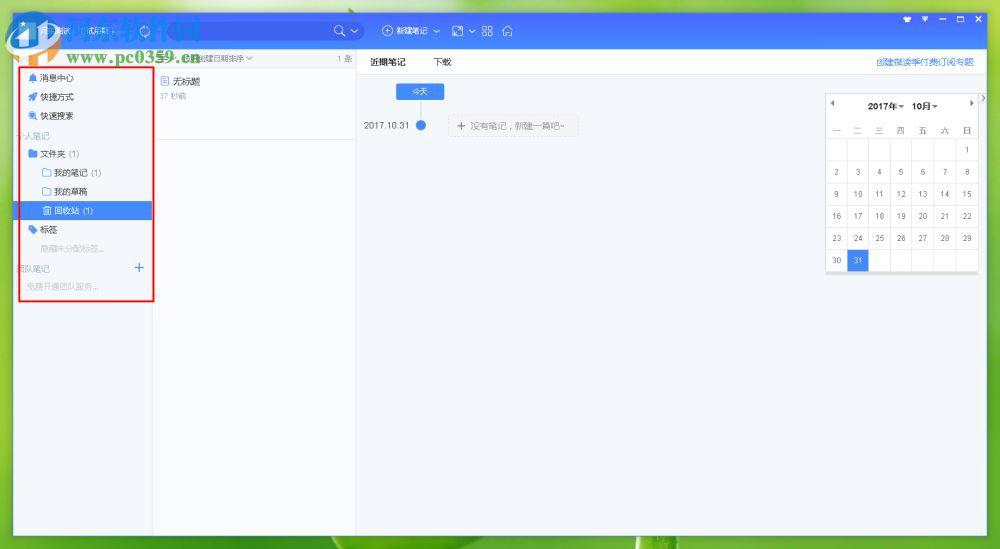Open the view mode dropdown arrow
Image resolution: width=1000 pixels, height=549 pixels.
point(472,31)
